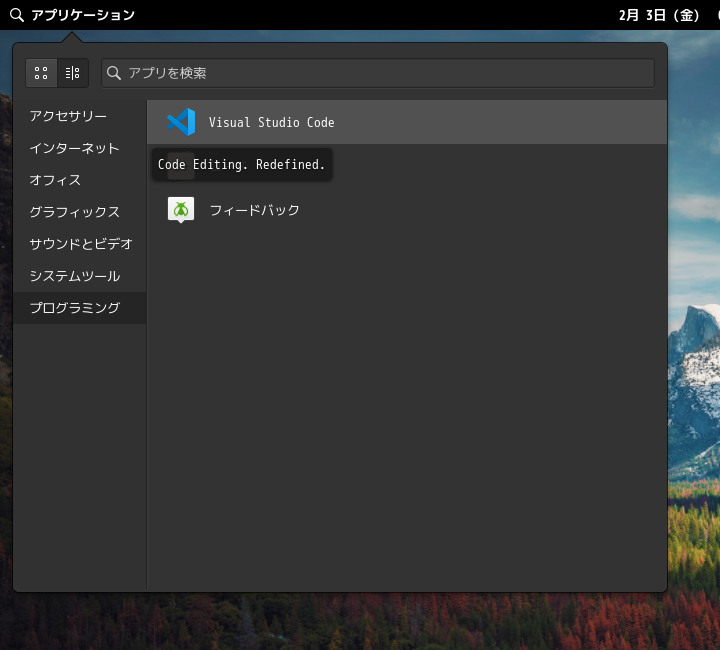Switch to category list view mode

[x=73, y=73]
